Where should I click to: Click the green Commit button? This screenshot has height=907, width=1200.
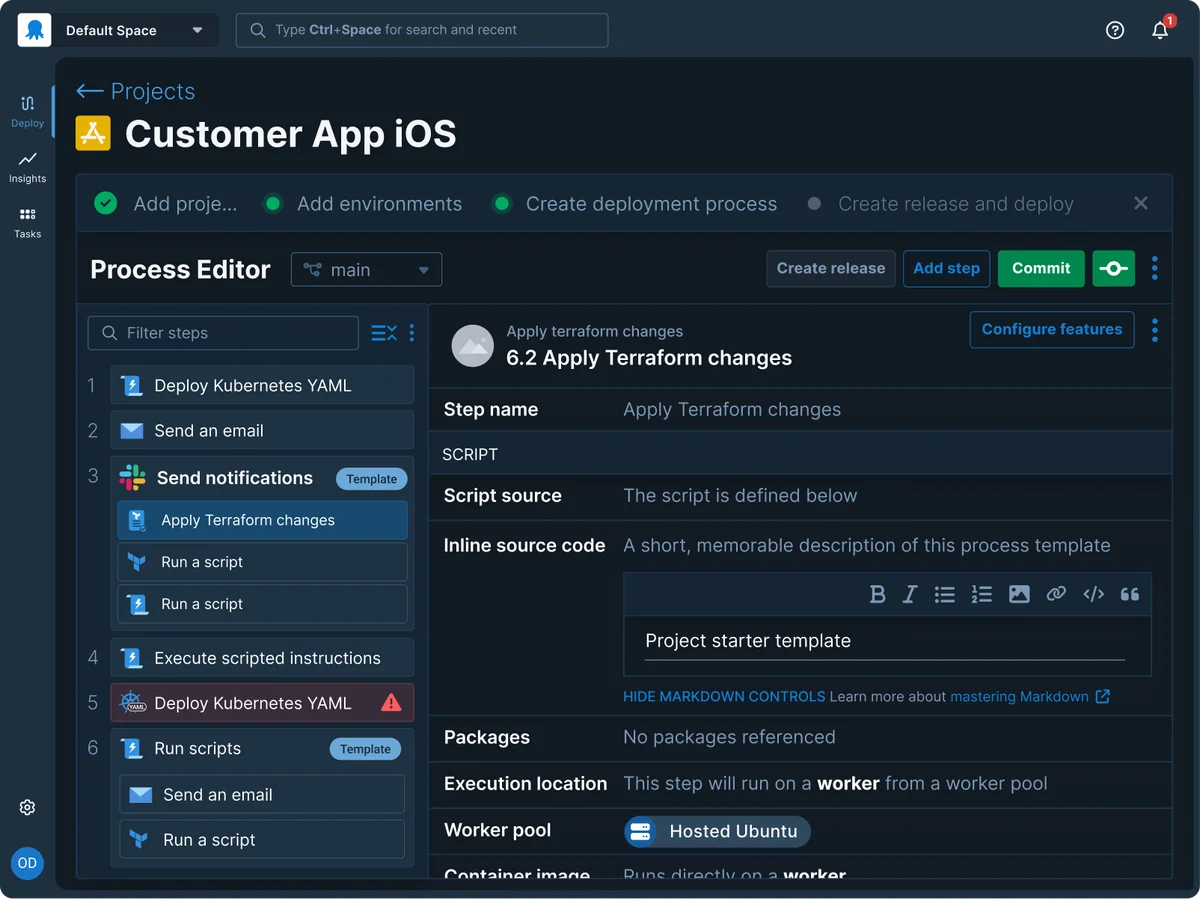tap(1041, 268)
